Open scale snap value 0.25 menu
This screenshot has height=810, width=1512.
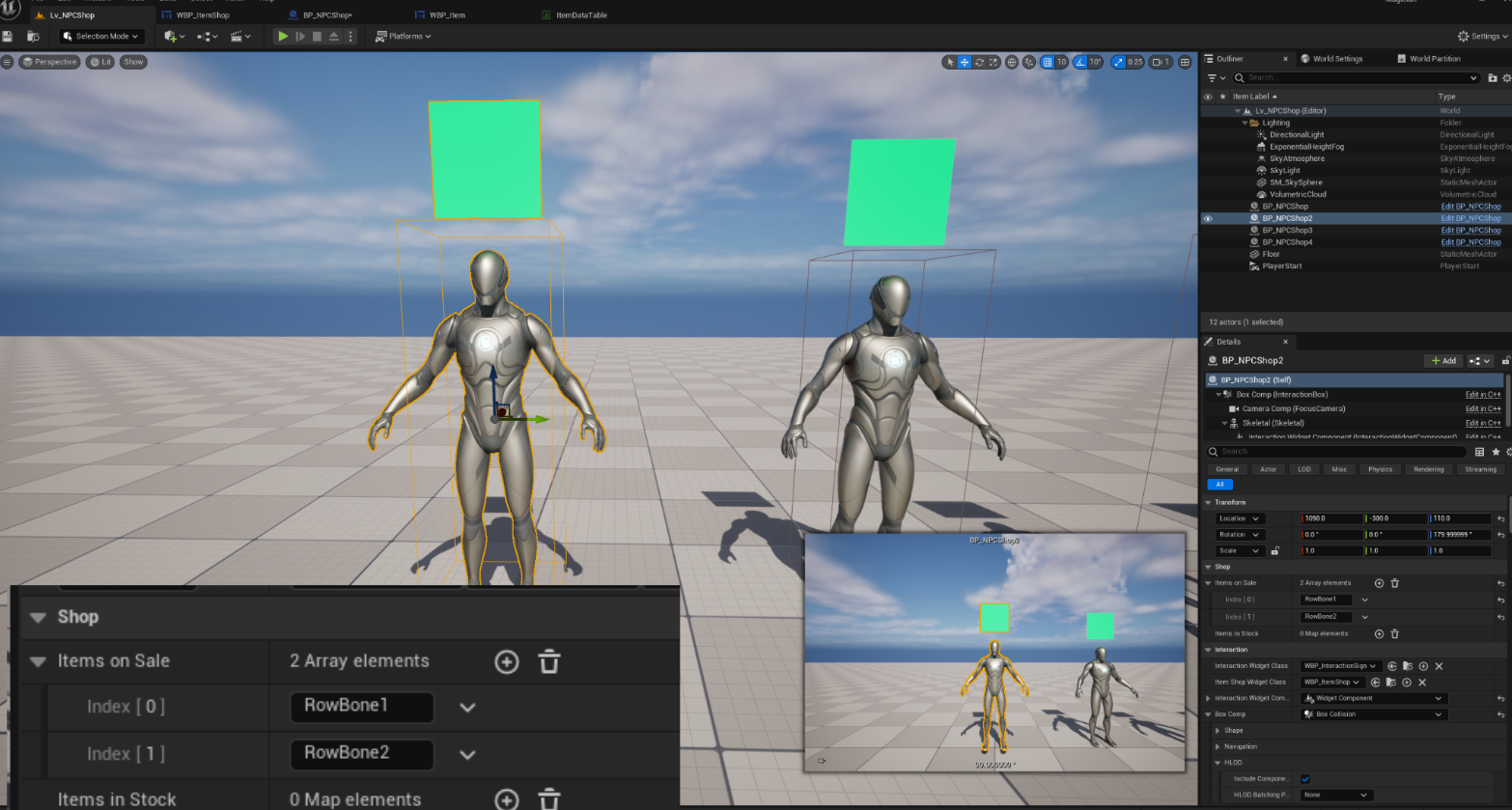point(1135,62)
